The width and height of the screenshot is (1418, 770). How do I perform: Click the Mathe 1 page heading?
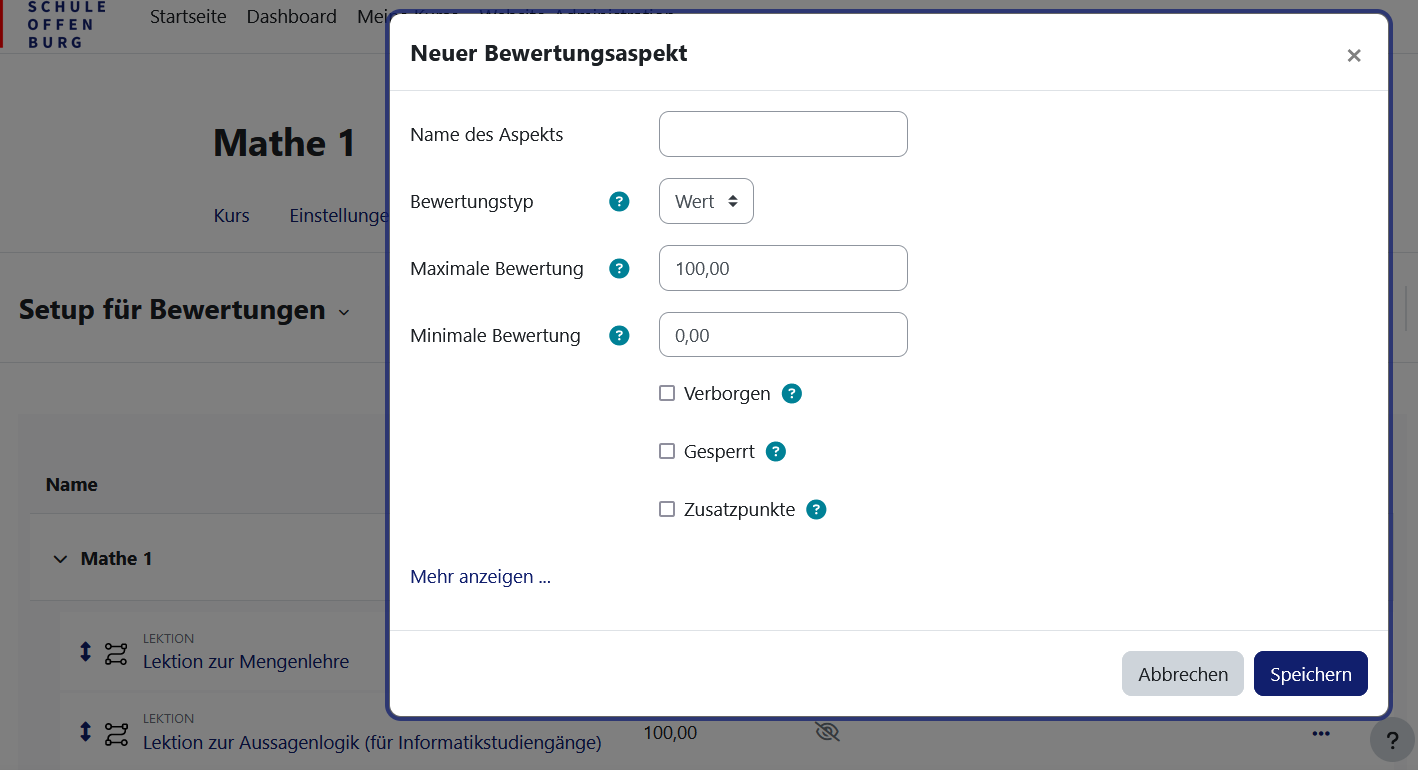[x=285, y=143]
